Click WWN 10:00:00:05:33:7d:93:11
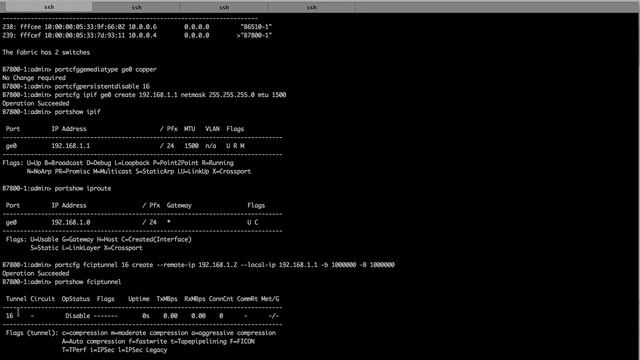This screenshot has height=360, width=640. tap(84, 36)
